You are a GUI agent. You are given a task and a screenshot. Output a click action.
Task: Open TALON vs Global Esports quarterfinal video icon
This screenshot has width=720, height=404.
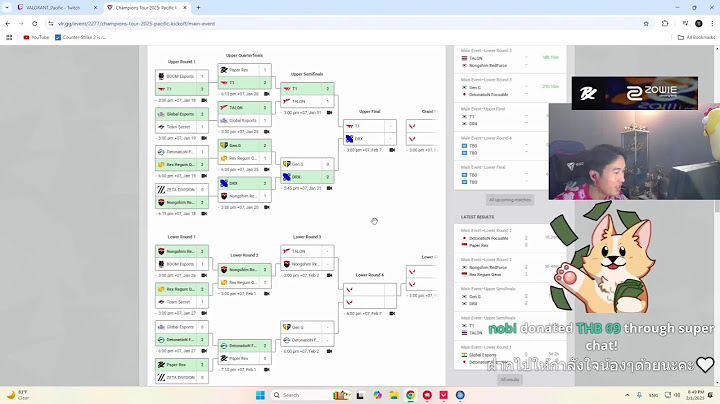[x=267, y=131]
